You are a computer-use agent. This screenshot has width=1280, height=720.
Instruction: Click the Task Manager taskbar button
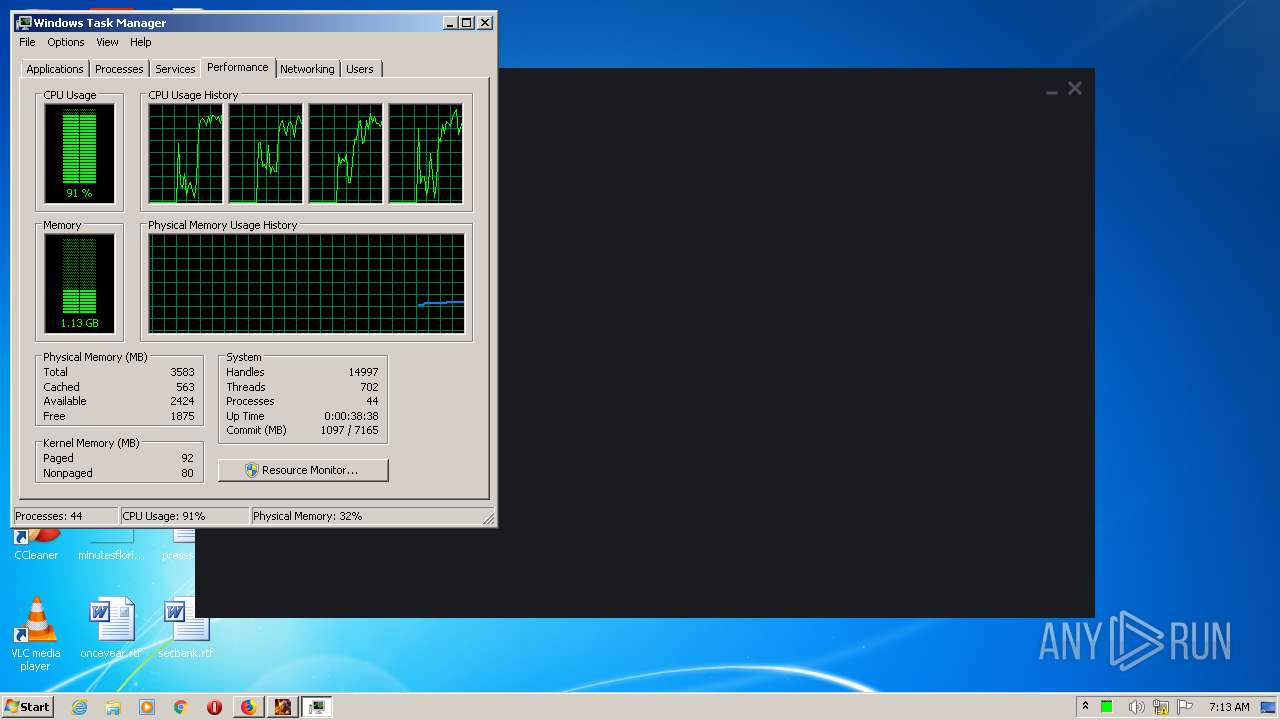coord(317,707)
